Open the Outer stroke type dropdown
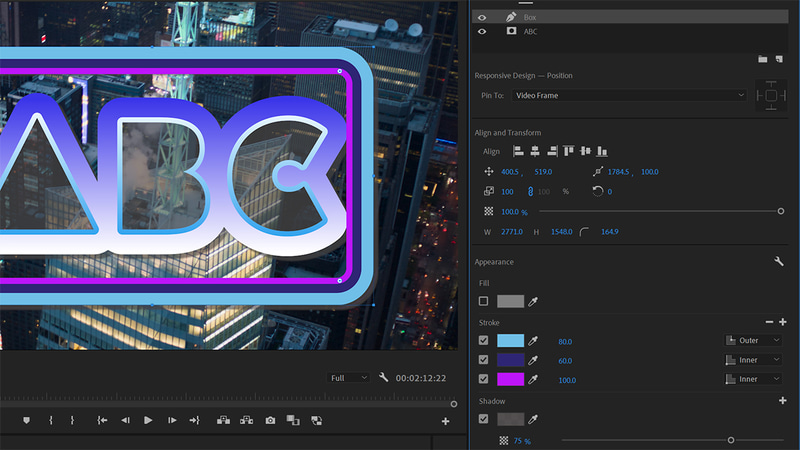 [x=752, y=340]
